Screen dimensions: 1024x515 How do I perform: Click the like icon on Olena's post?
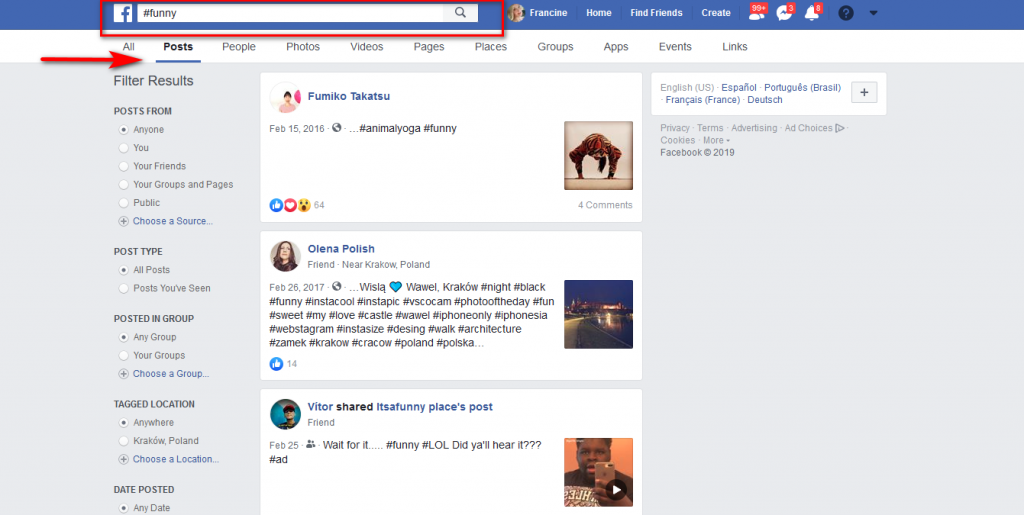276,364
